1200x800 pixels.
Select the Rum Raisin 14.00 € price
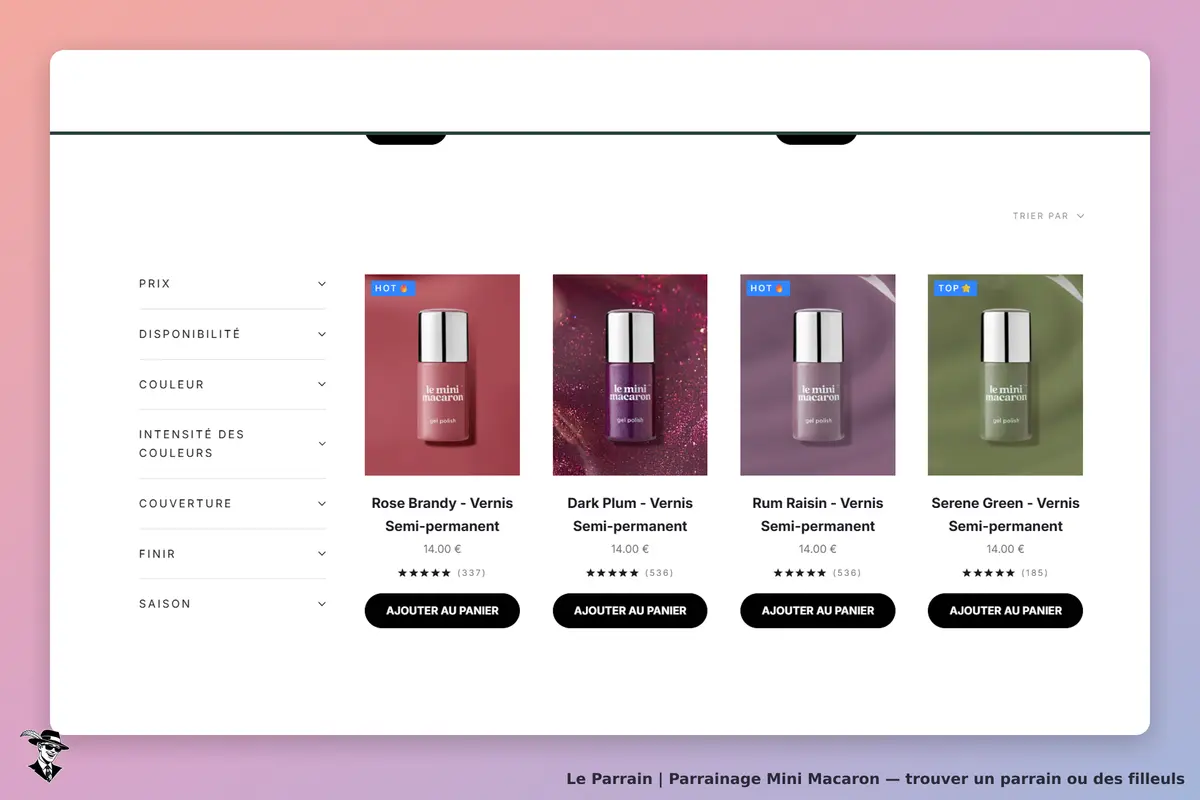coord(818,549)
